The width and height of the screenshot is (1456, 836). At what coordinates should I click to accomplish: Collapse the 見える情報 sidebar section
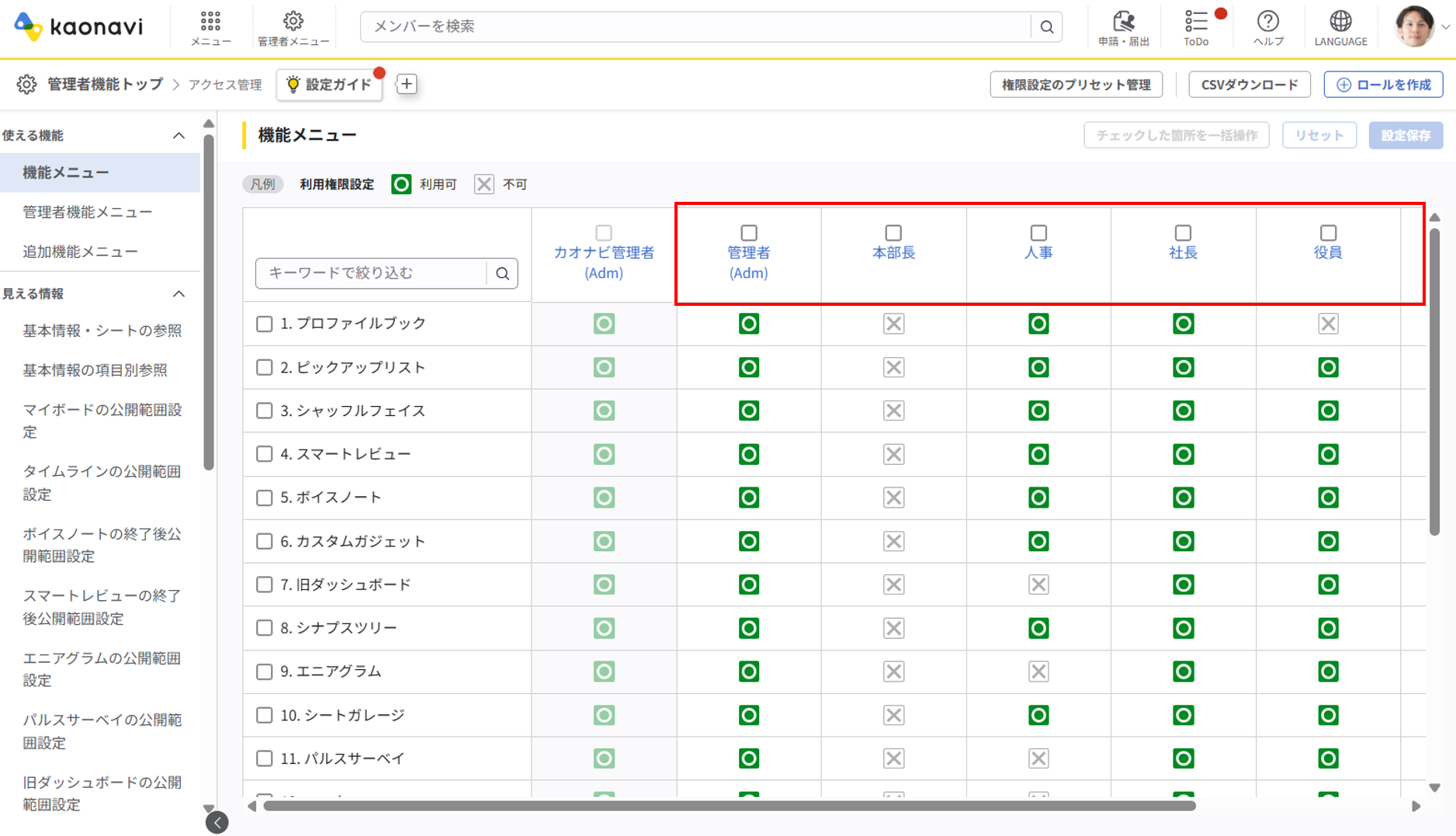179,294
